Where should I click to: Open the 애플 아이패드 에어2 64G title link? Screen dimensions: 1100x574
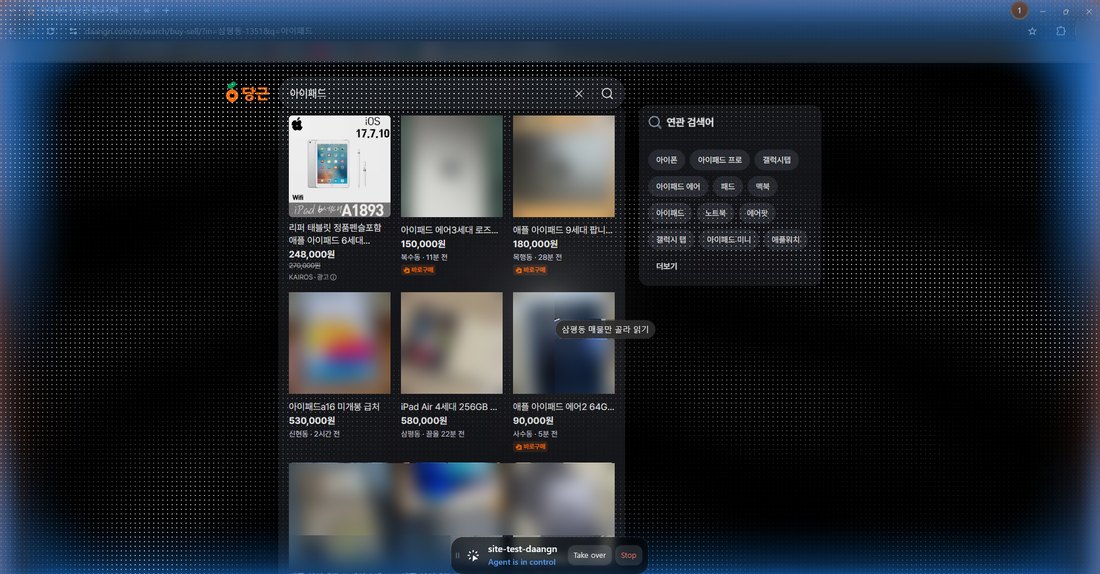point(563,407)
